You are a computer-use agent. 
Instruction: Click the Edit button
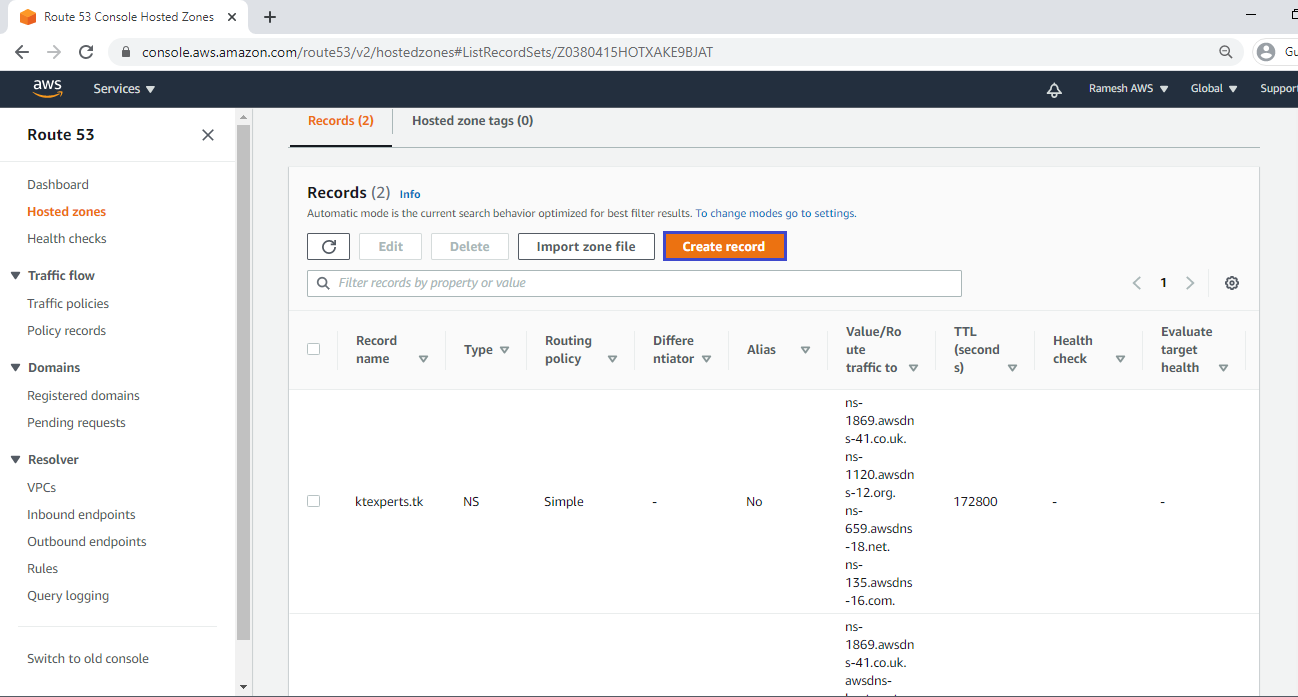tap(391, 246)
